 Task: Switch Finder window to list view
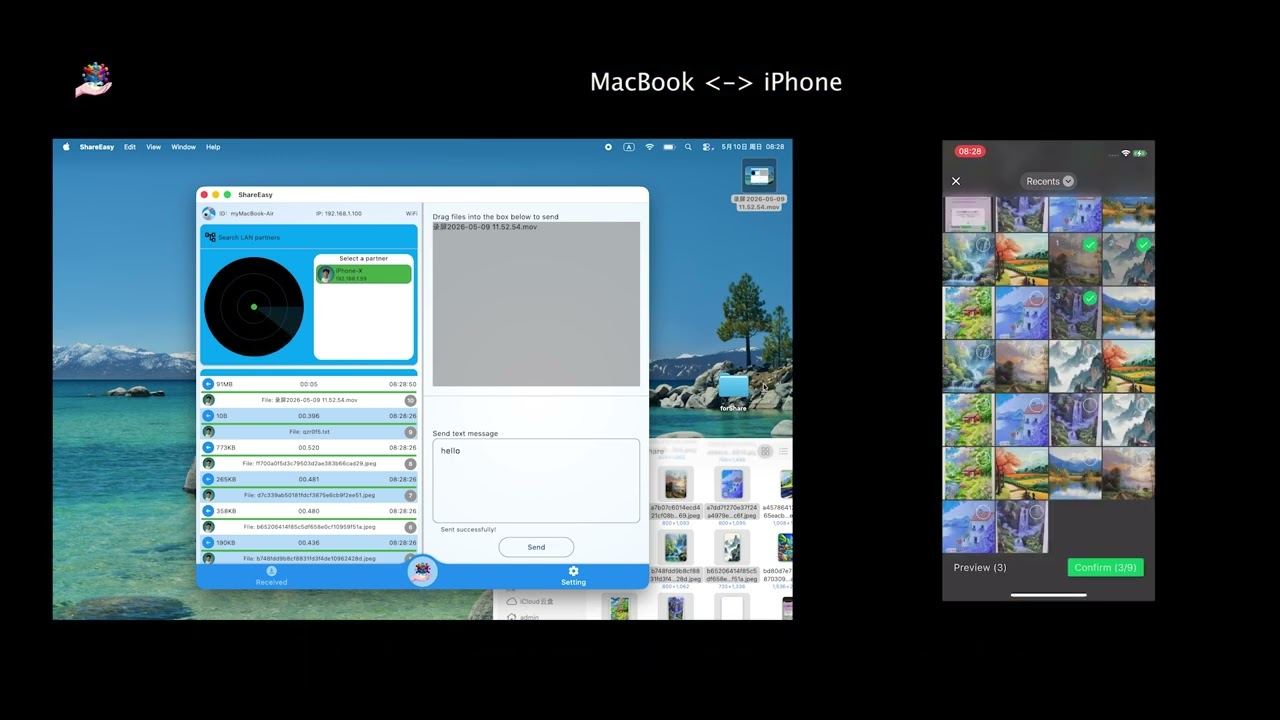[783, 452]
